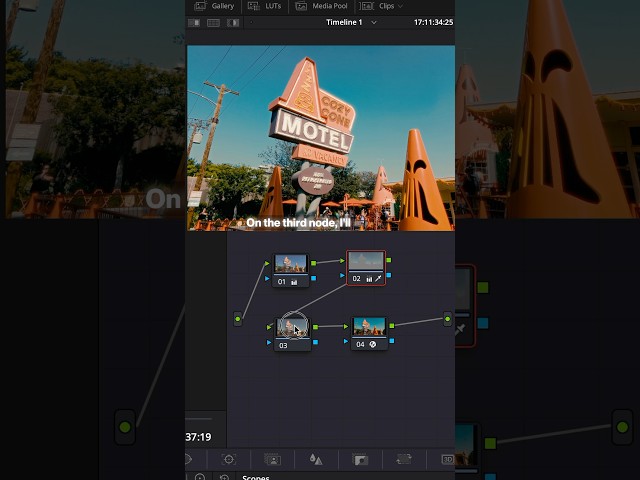Select node 04 thumbnail
Viewport: 640px width, 480px height.
pos(369,327)
